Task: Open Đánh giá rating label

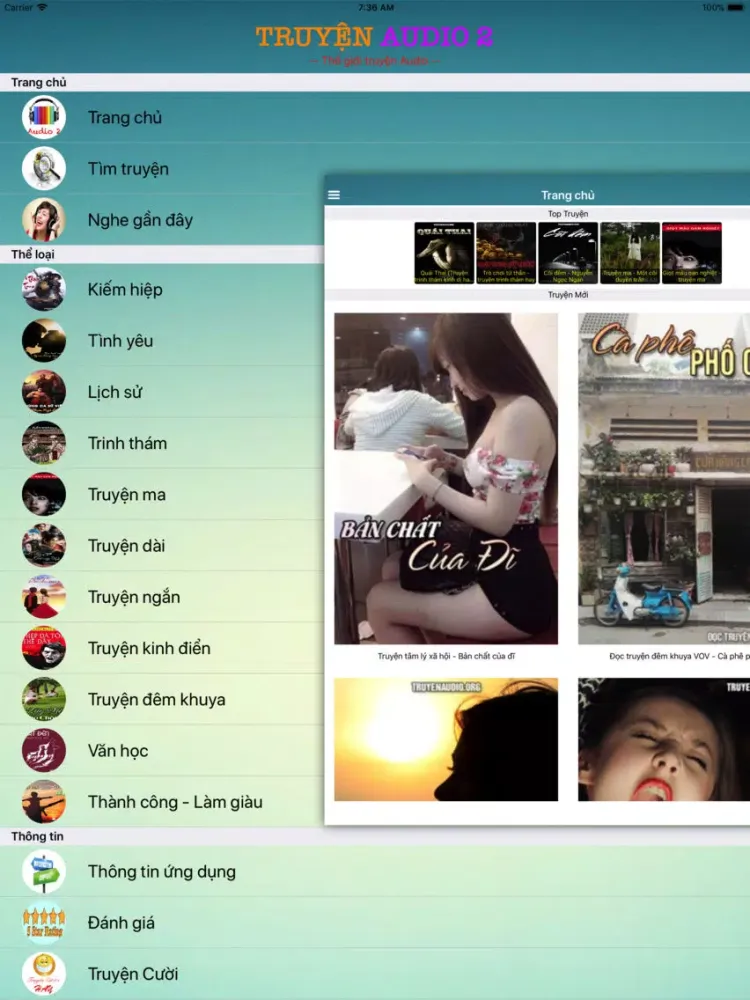Action: (x=121, y=923)
